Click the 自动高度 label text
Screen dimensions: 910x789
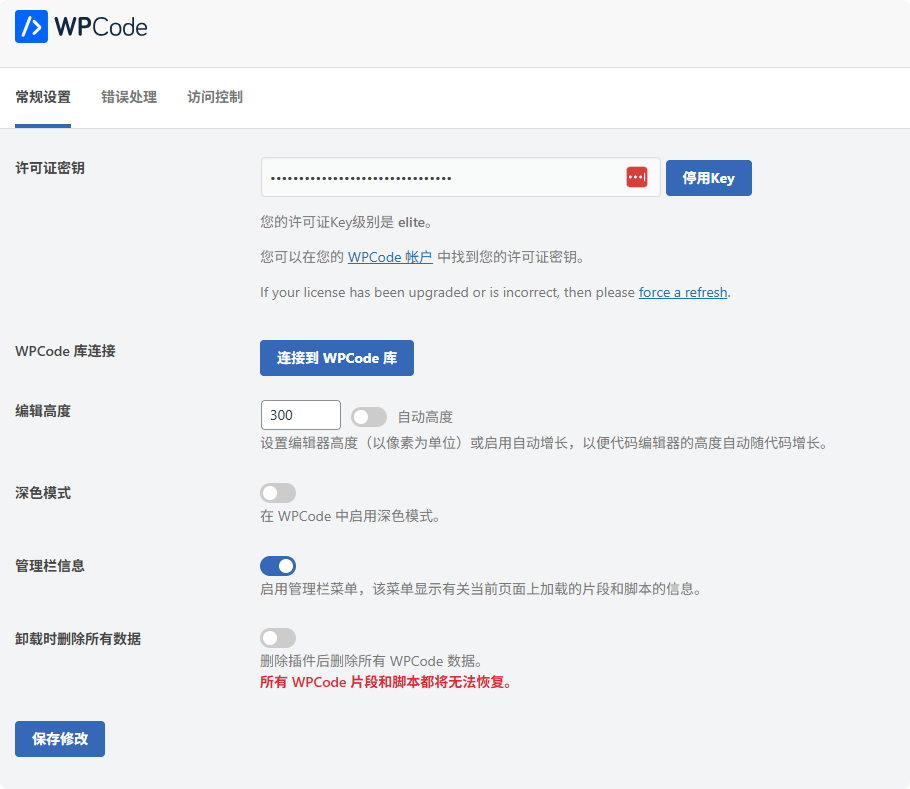[x=425, y=417]
